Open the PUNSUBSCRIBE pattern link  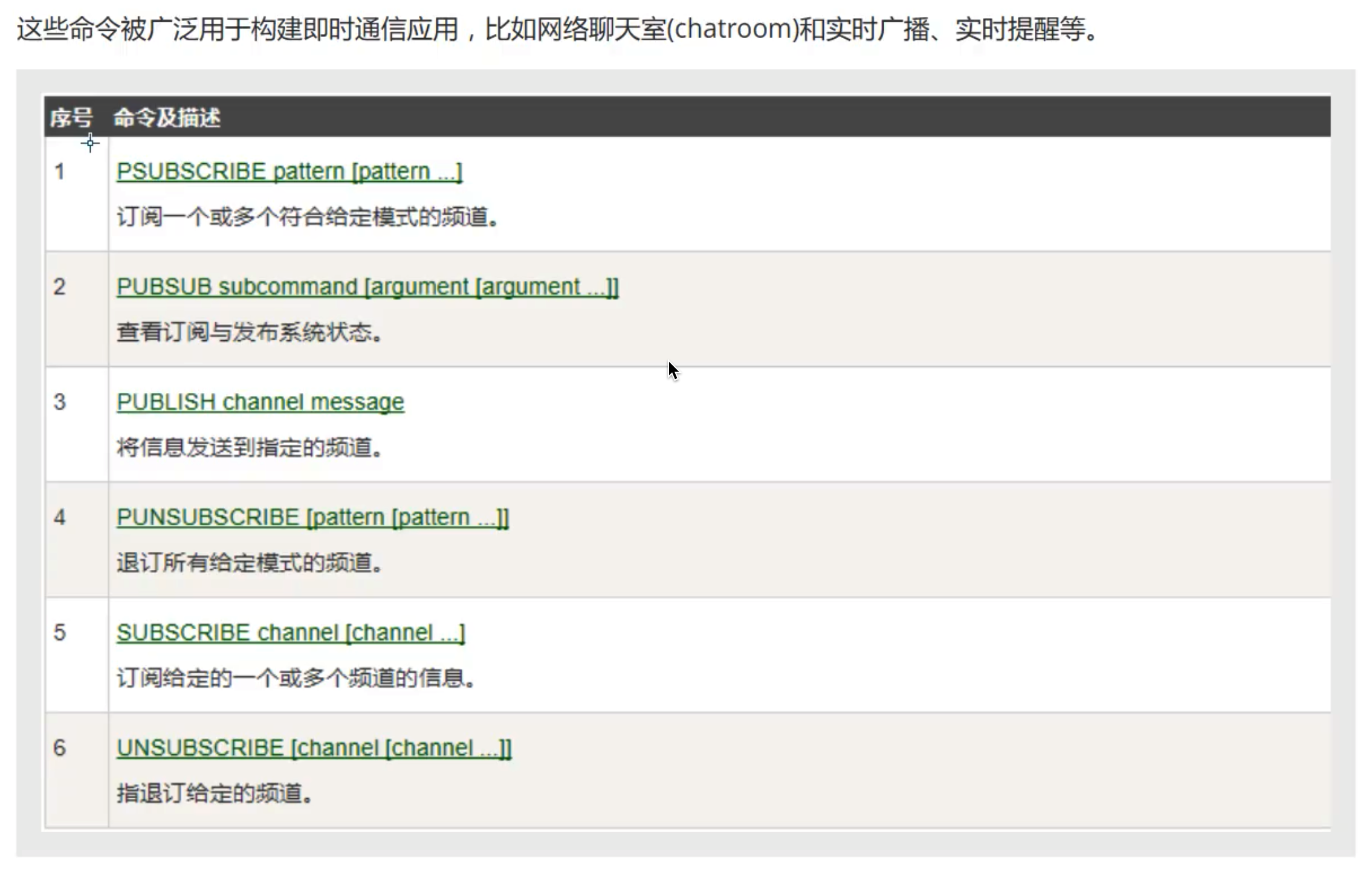click(x=312, y=517)
